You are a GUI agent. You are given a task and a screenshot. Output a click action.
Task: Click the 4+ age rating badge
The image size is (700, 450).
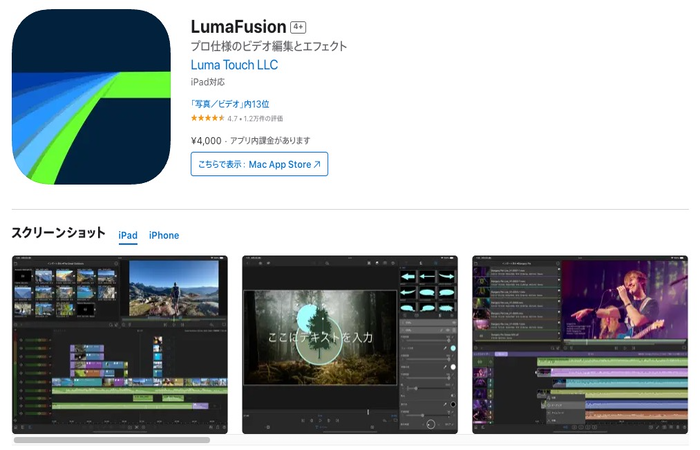[x=298, y=27]
